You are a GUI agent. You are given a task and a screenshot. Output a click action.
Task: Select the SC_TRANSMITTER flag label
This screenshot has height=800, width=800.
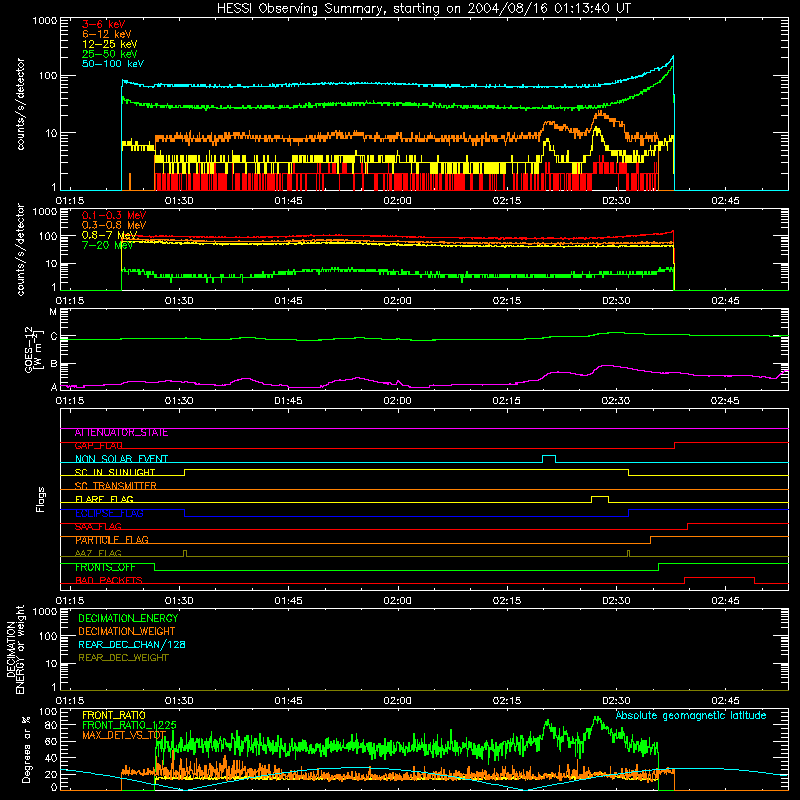click(x=115, y=485)
